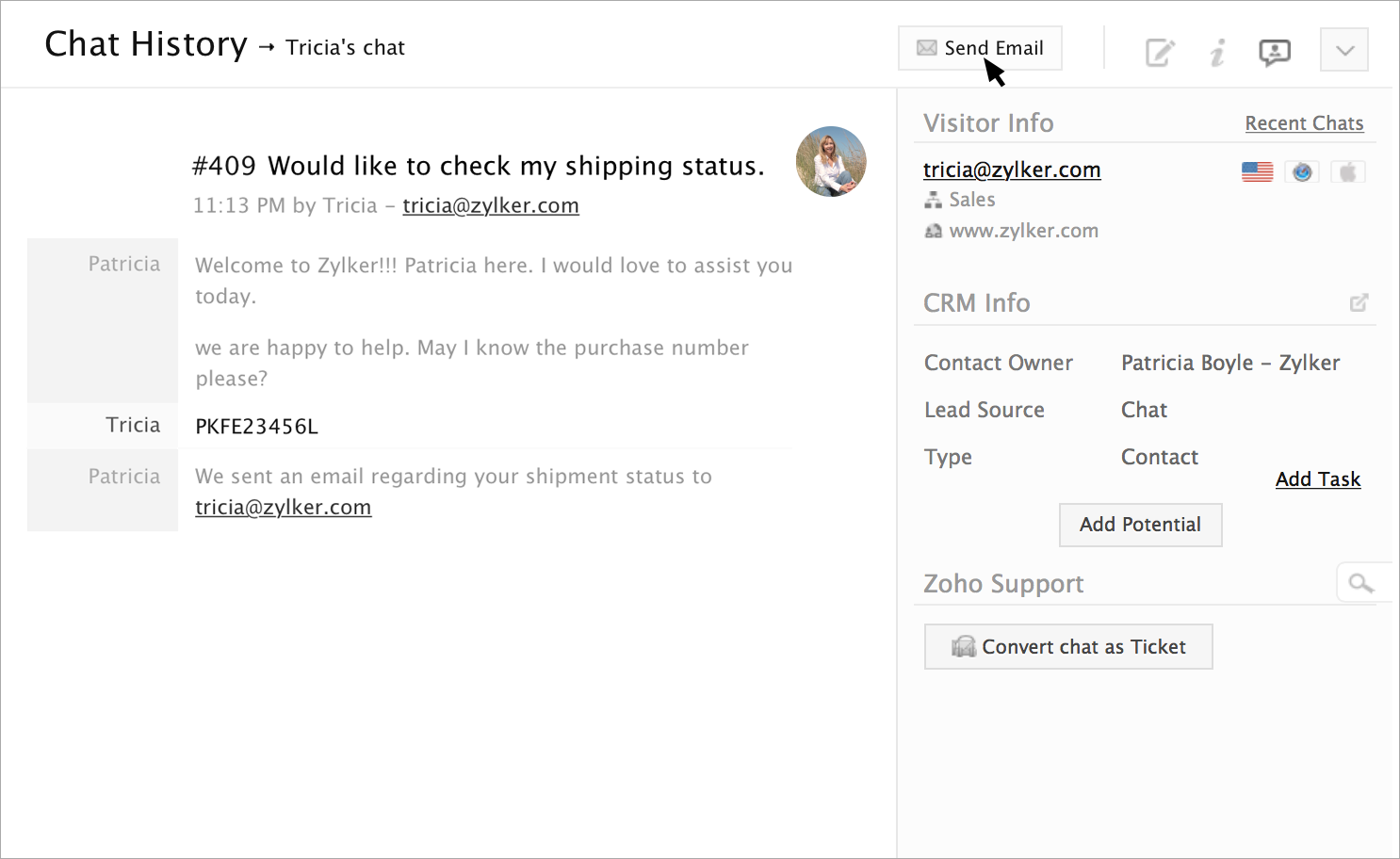
Task: Open CRM Info external link icon
Action: tap(1359, 302)
